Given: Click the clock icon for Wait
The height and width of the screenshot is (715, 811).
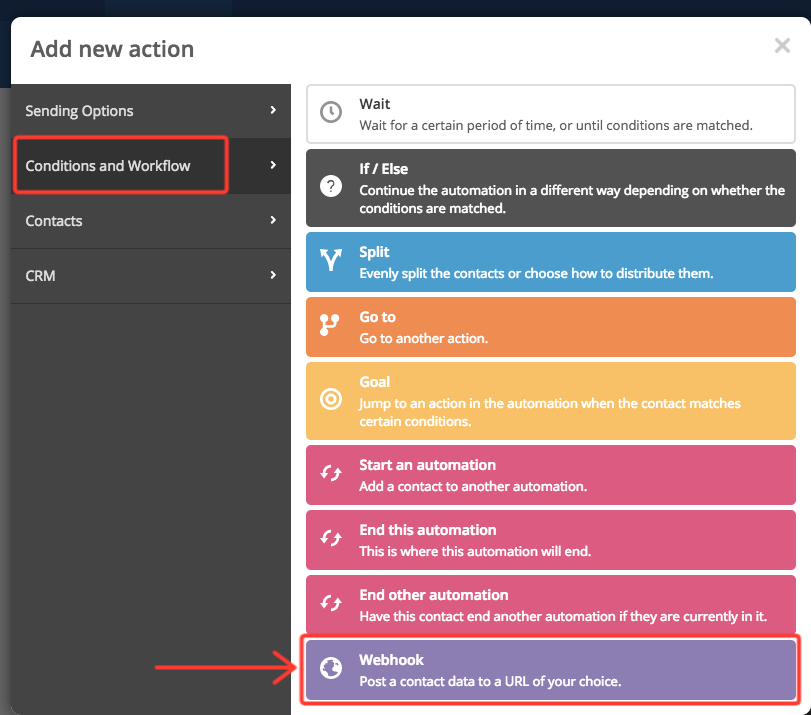Looking at the screenshot, I should (331, 112).
